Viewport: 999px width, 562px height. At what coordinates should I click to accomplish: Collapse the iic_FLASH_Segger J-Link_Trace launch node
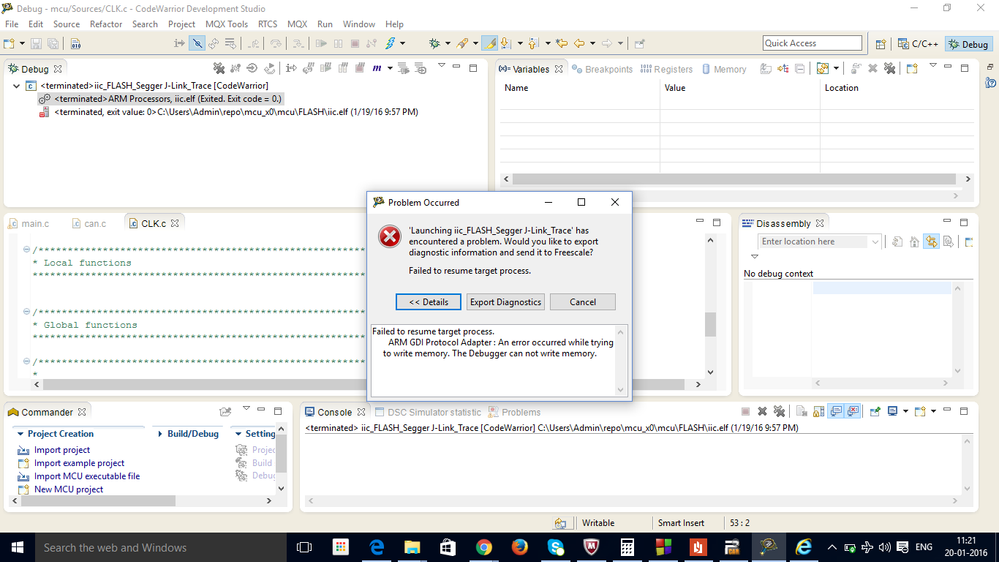tap(16, 85)
